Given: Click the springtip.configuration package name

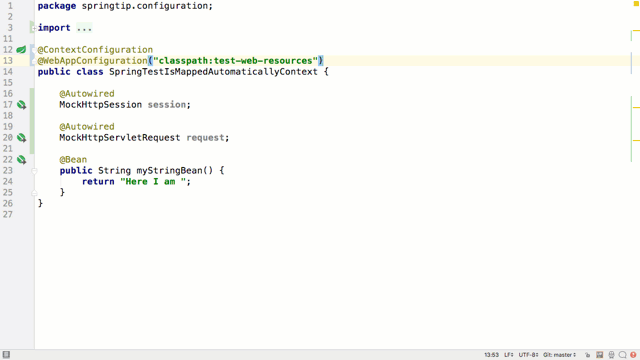Looking at the screenshot, I should click(x=144, y=6).
